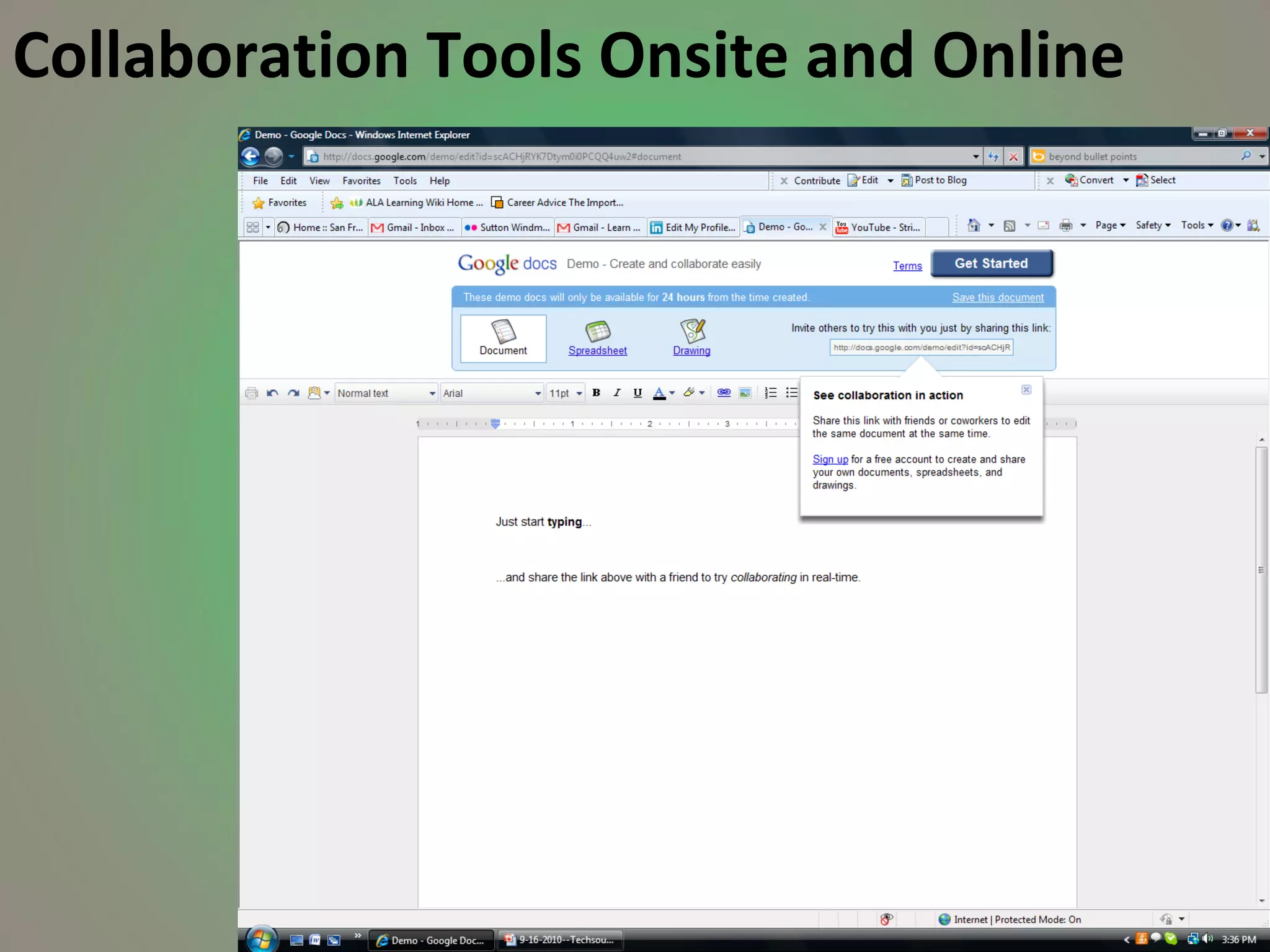The height and width of the screenshot is (952, 1270).
Task: Click the Redo arrow in Docs toolbar
Action: click(293, 393)
